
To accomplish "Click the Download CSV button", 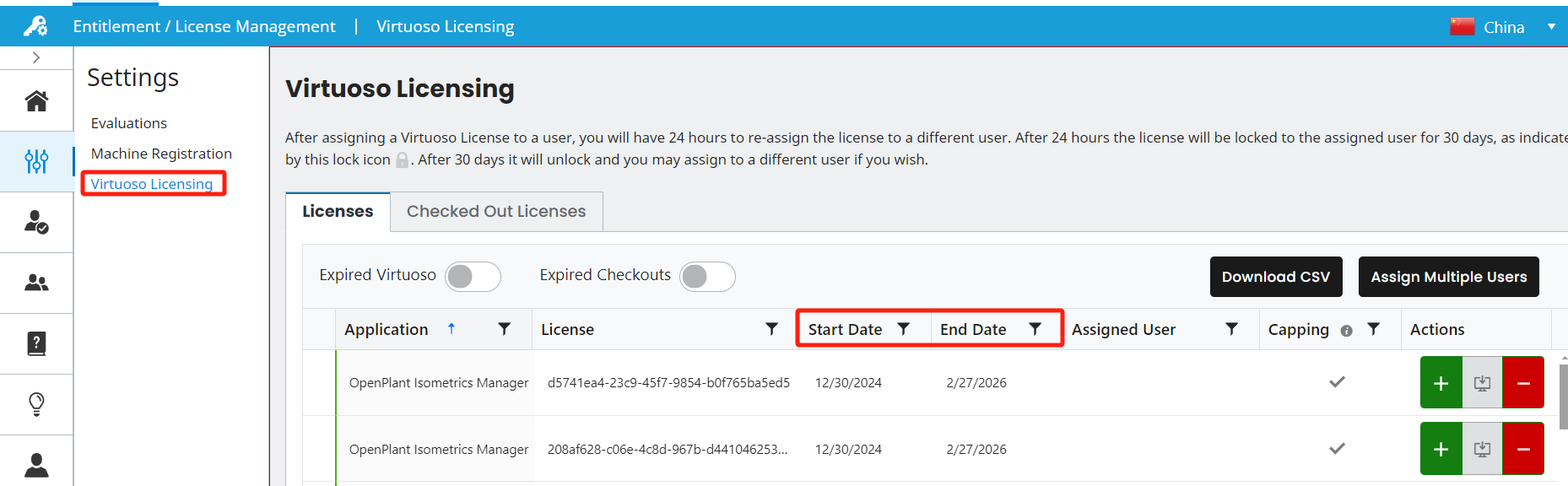I will click(x=1275, y=277).
